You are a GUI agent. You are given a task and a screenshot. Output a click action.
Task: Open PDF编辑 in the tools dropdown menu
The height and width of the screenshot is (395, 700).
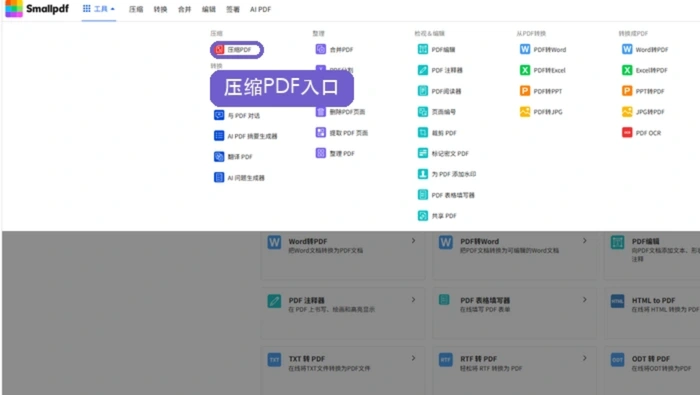coord(436,49)
